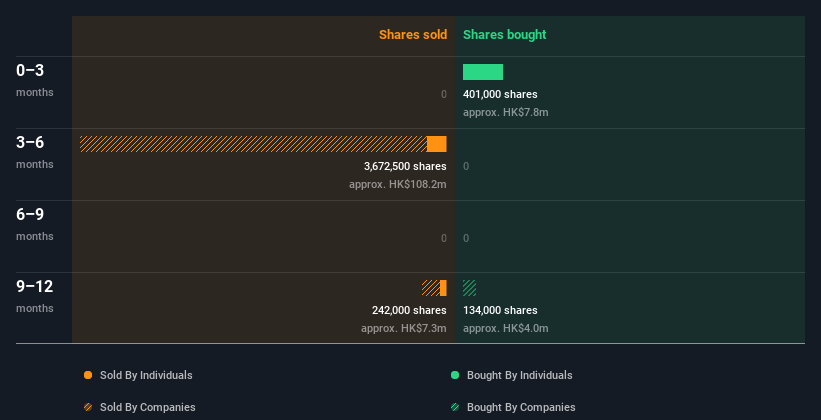This screenshot has height=420, width=821.
Task: Click the '3,672,500 shares' value
Action: click(x=405, y=166)
